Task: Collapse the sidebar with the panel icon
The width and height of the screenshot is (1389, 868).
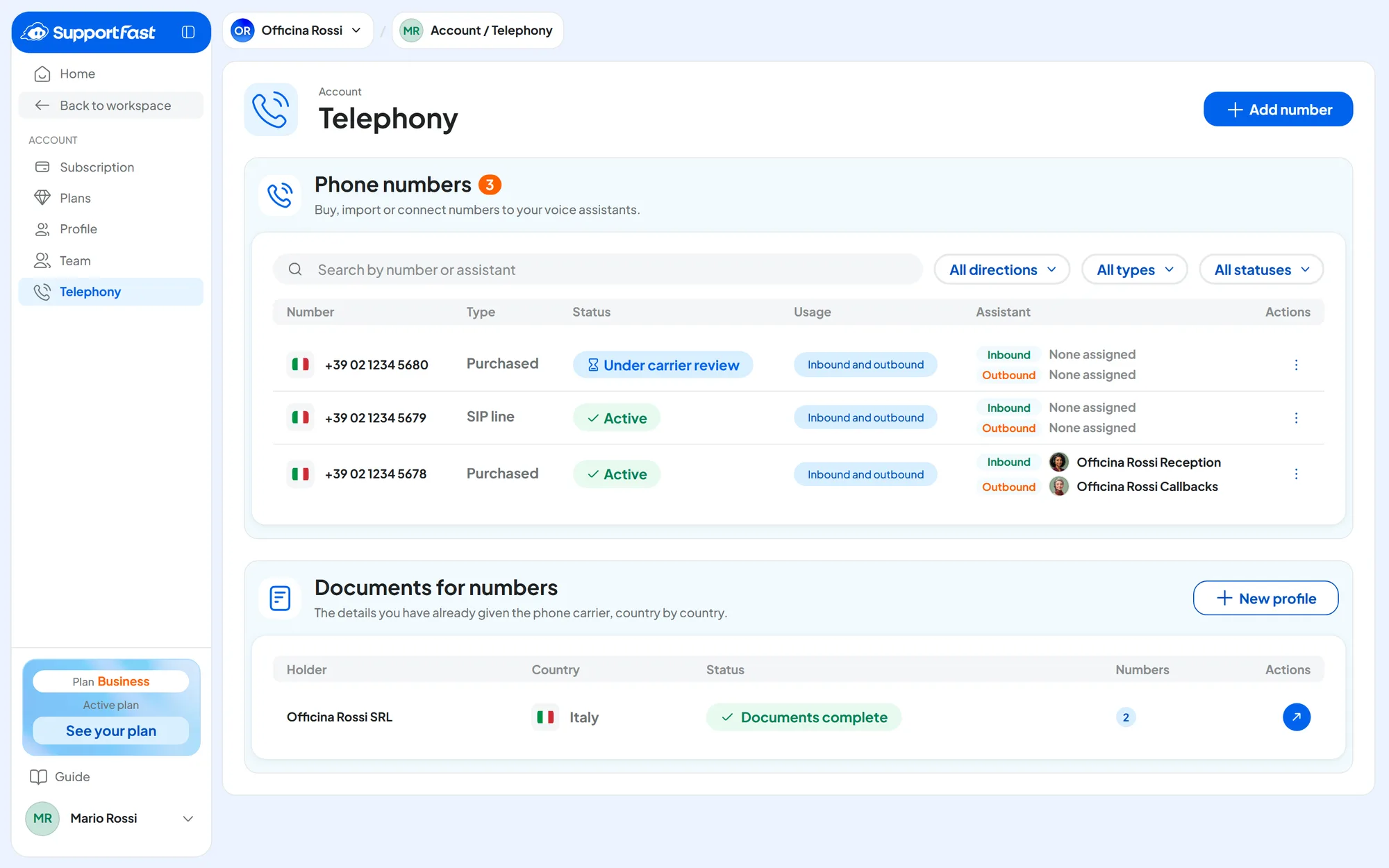Action: click(188, 32)
